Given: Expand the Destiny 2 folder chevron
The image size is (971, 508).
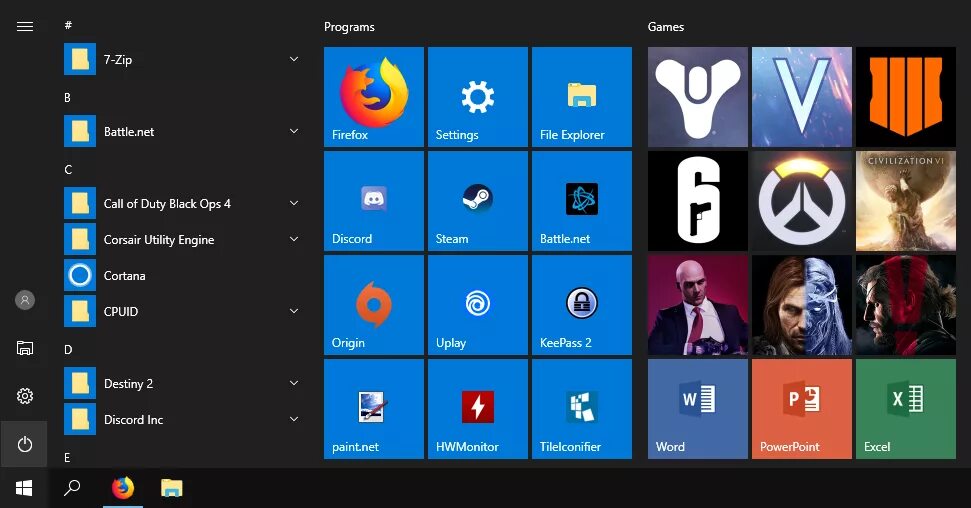Looking at the screenshot, I should pos(294,383).
